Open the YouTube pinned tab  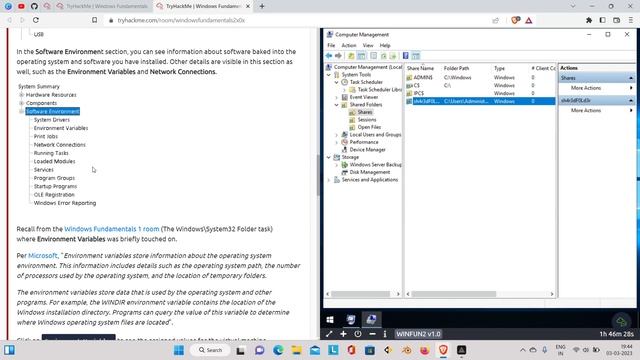click(x=21, y=6)
